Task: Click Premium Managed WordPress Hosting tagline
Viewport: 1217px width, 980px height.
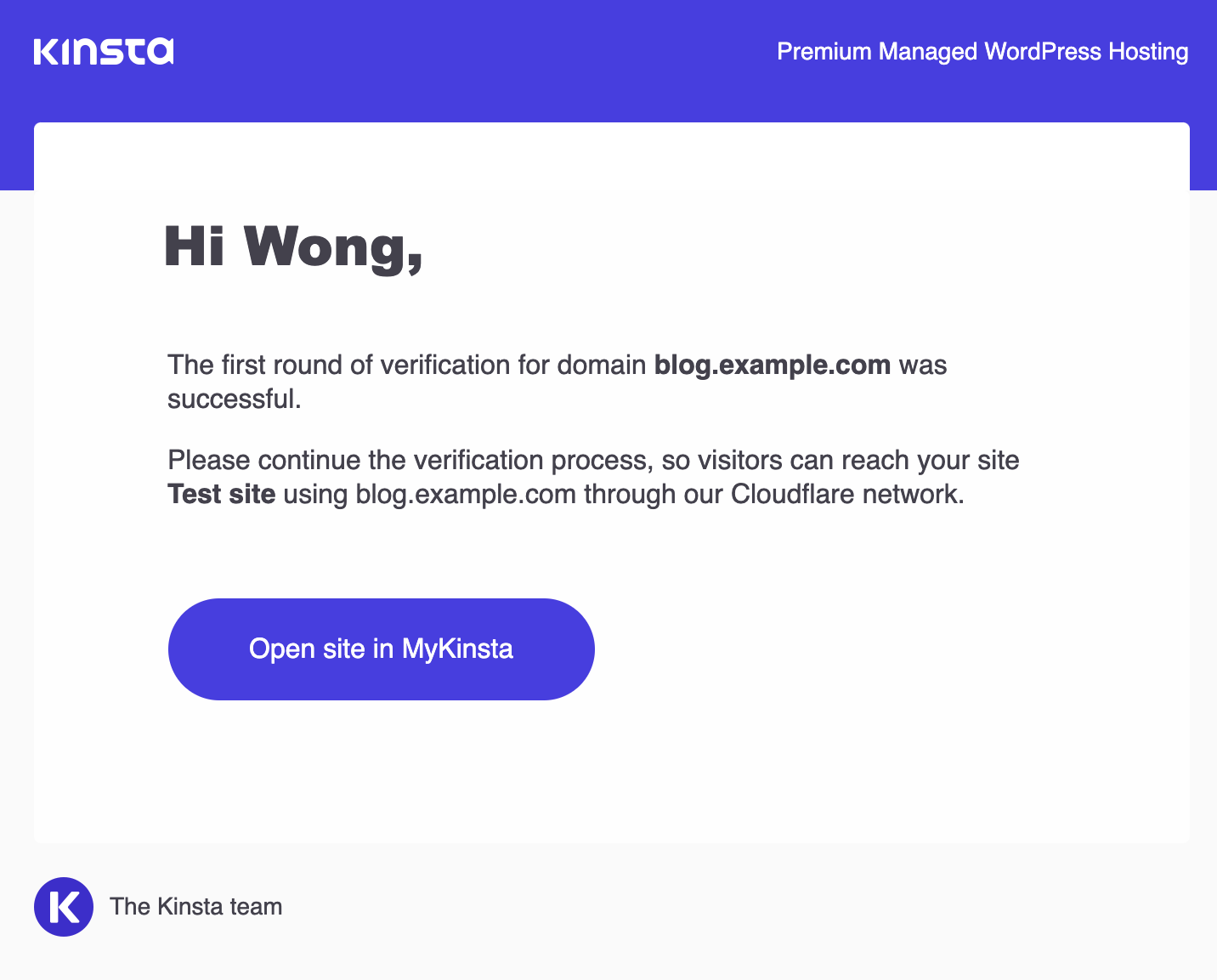Action: (982, 52)
